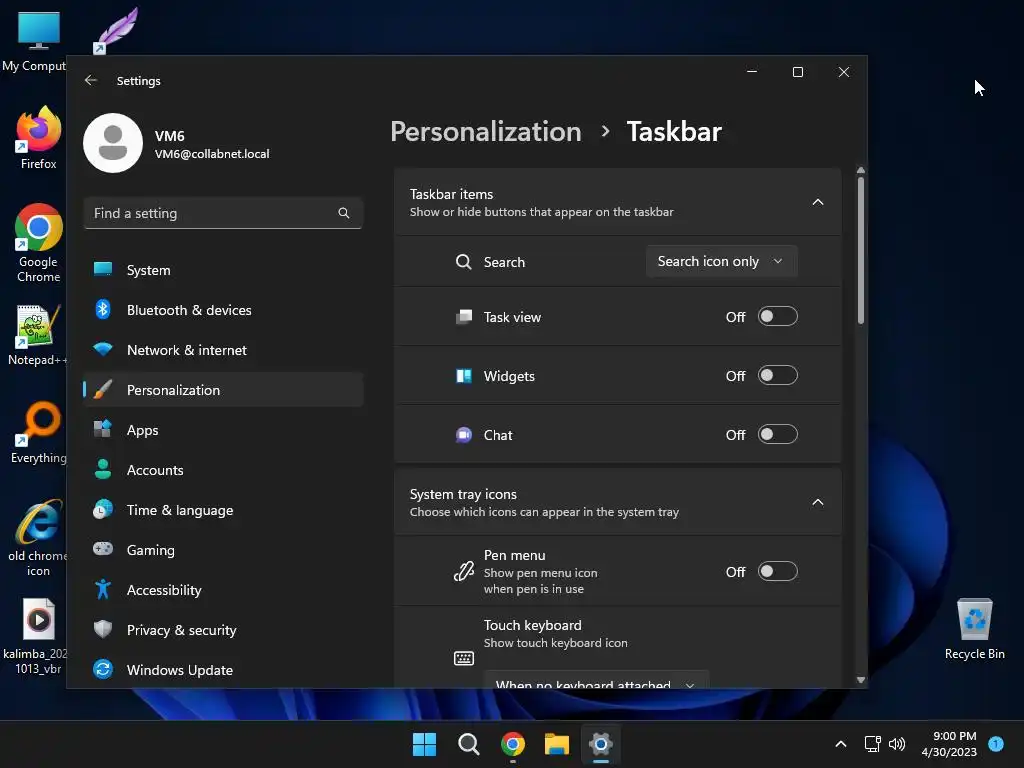Open Accessibility settings
The image size is (1024, 768).
click(223, 590)
